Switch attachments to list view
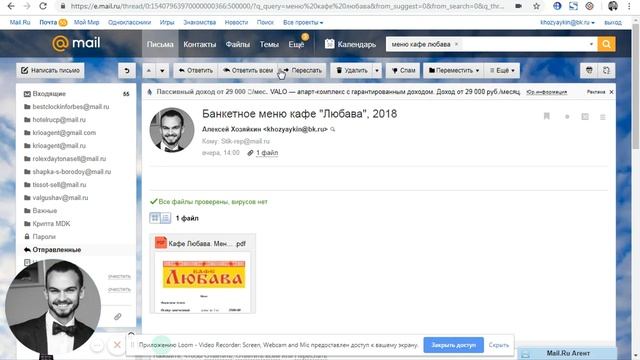Image resolution: width=640 pixels, height=360 pixels. click(165, 218)
